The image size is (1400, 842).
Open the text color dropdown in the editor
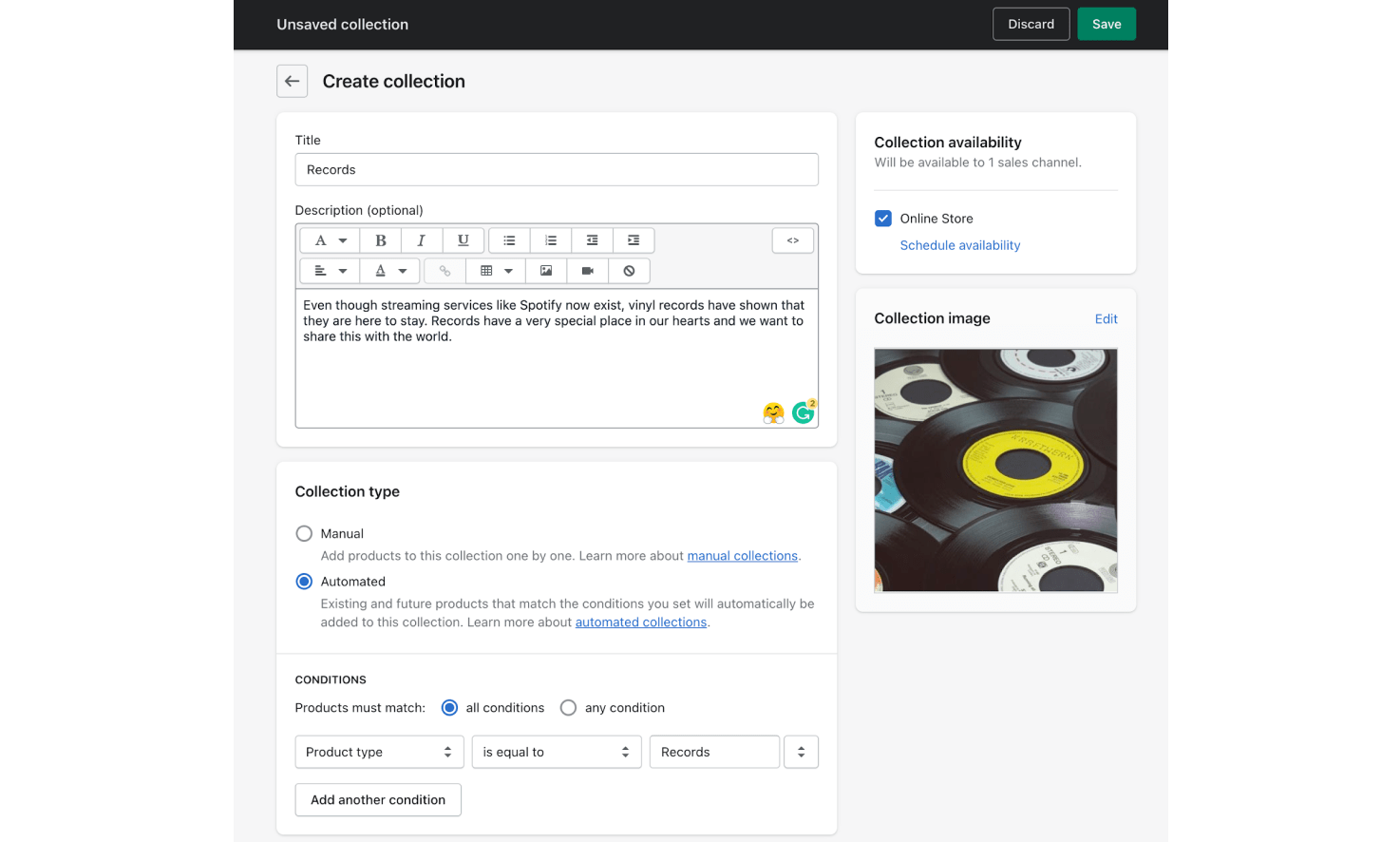click(389, 271)
